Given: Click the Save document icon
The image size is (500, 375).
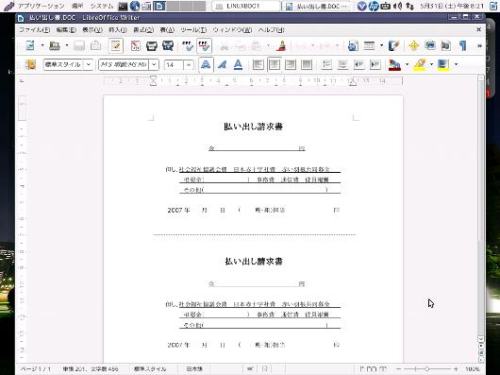Looking at the screenshot, I should (79, 46).
